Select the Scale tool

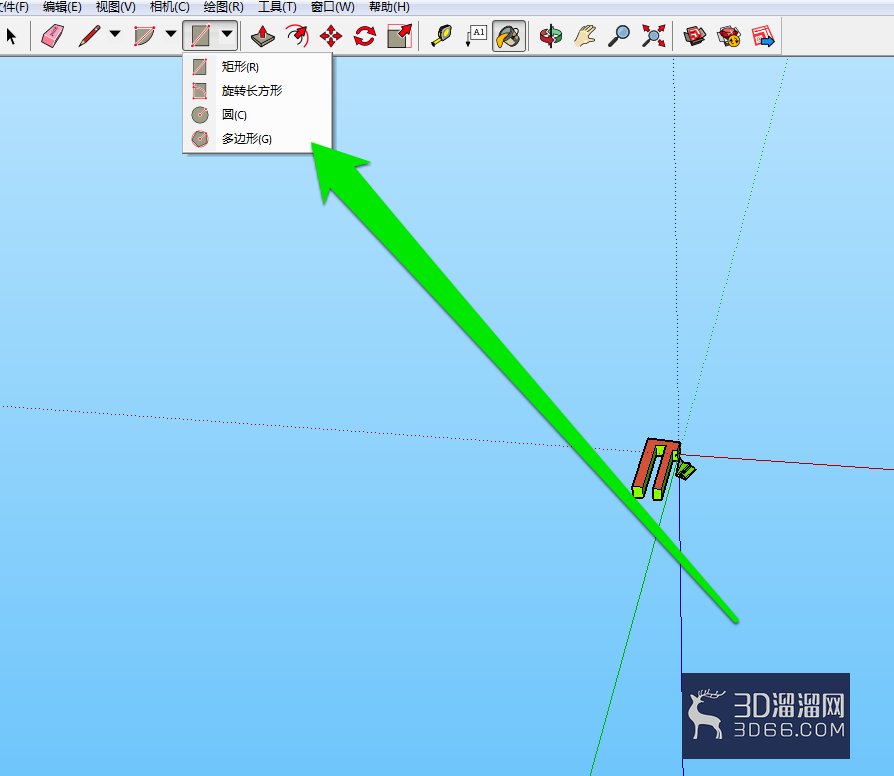[x=399, y=36]
